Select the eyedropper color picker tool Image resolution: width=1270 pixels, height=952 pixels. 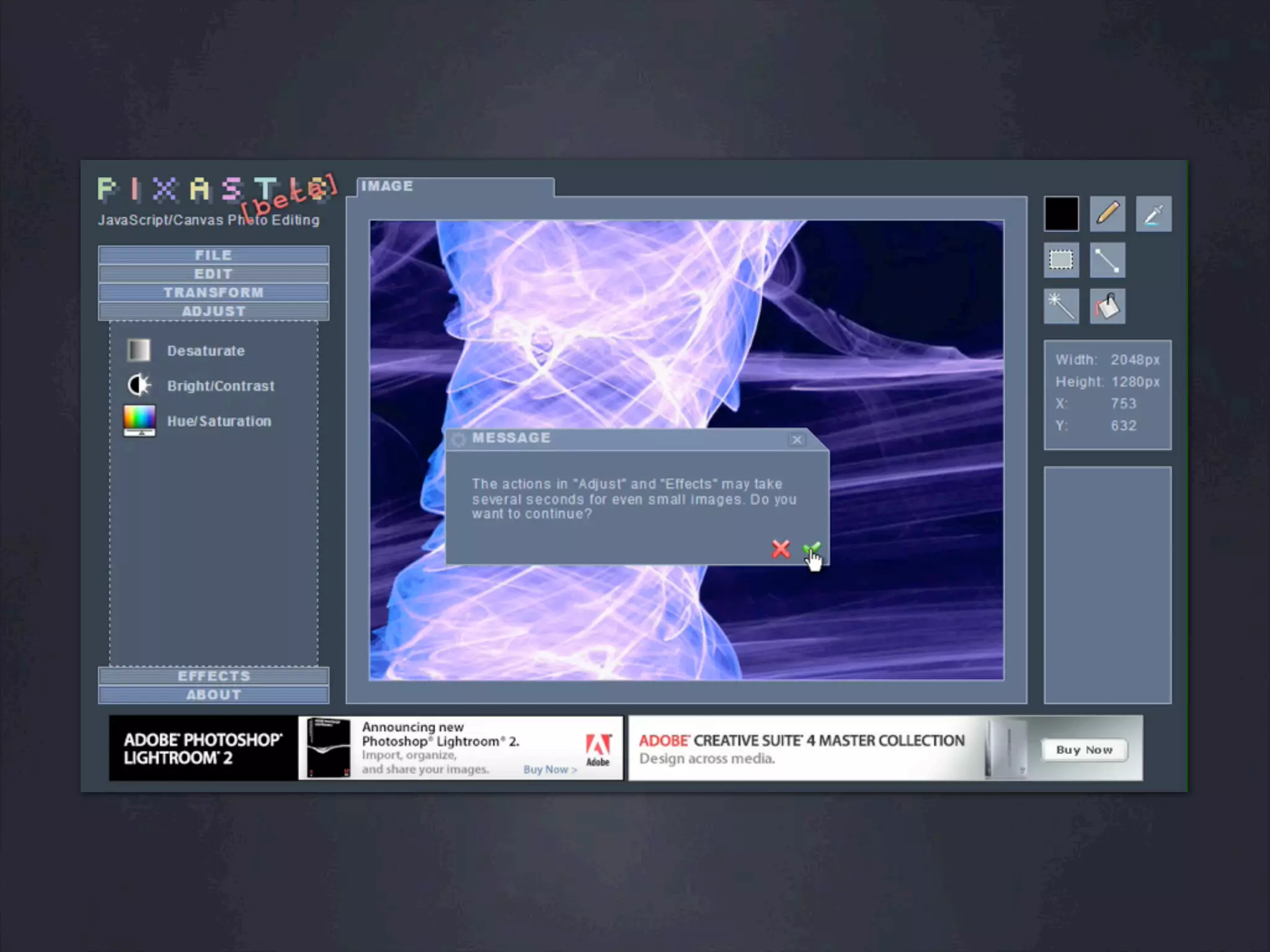pyautogui.click(x=1153, y=214)
